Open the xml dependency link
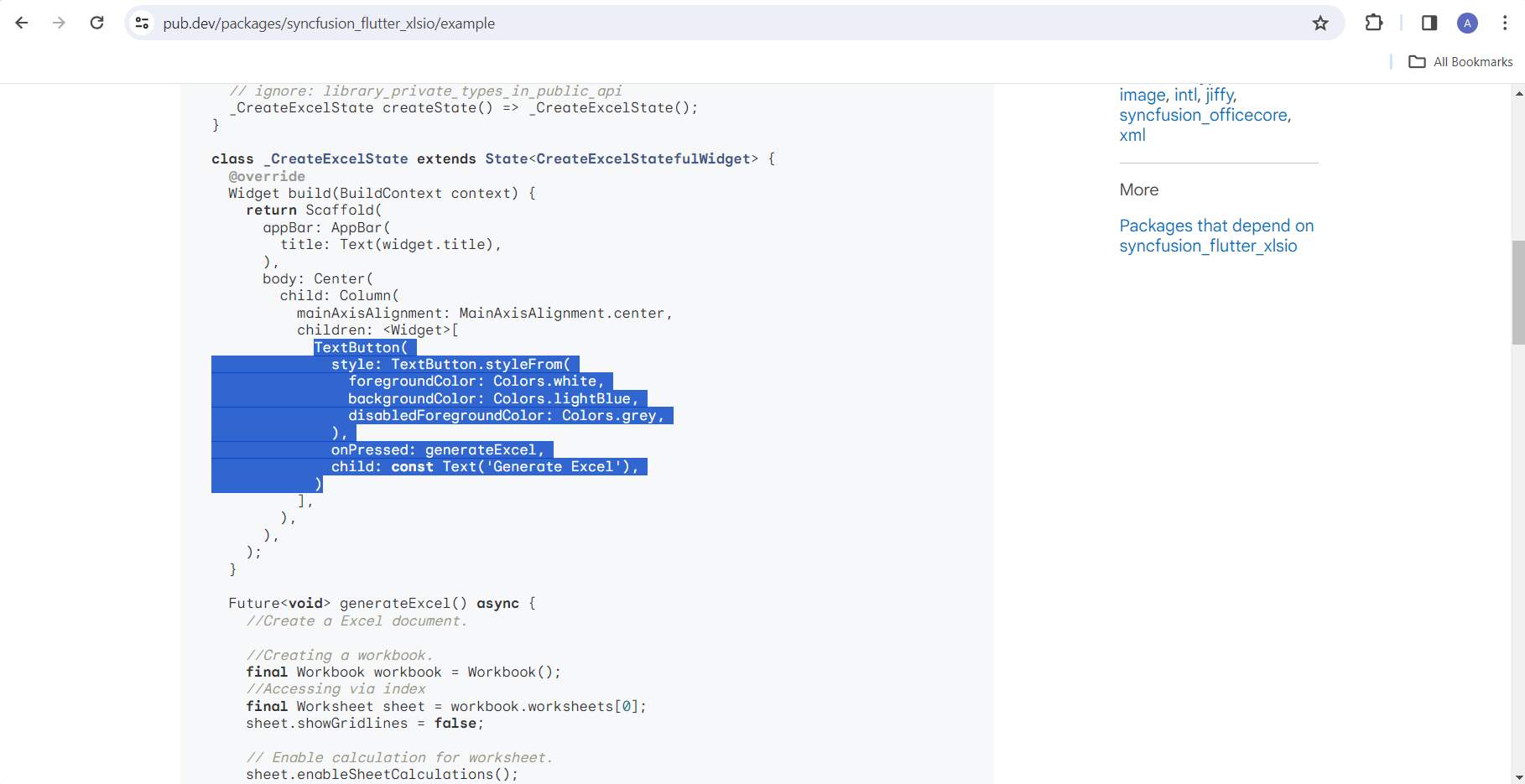Screen dimensions: 1525x784 pyautogui.click(x=1132, y=135)
